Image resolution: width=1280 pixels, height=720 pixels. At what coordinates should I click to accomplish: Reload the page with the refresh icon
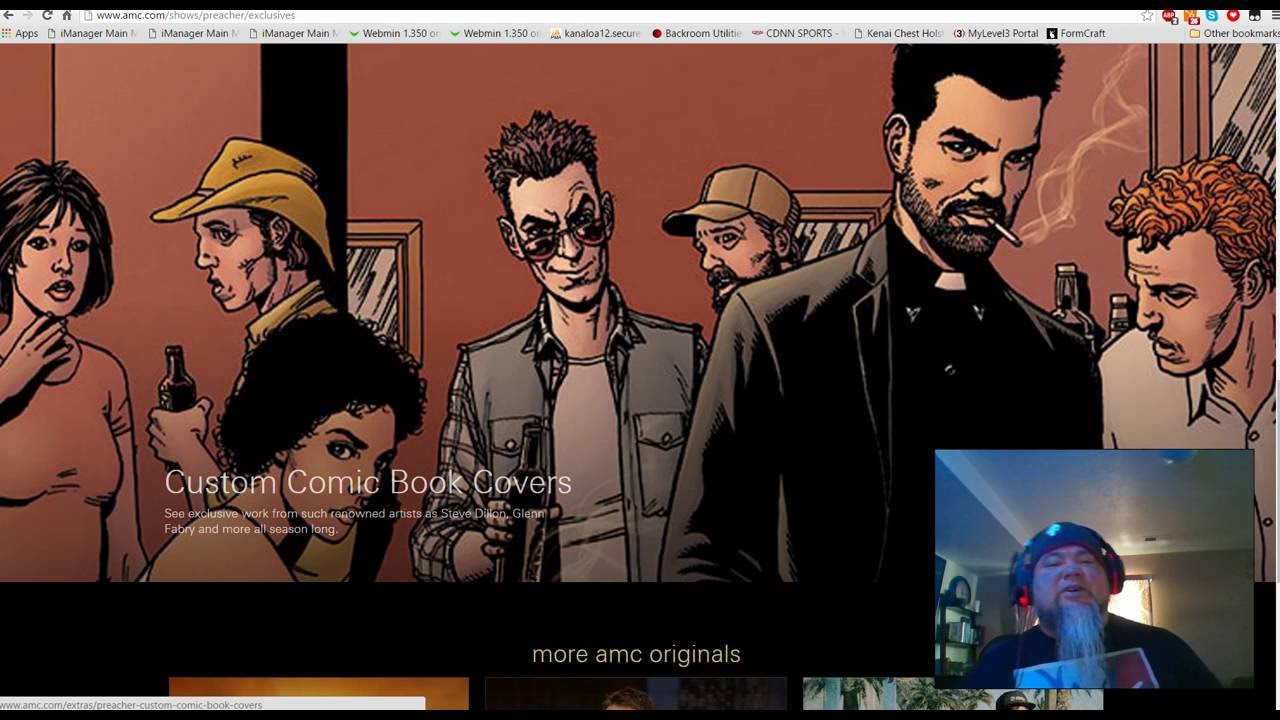tap(47, 15)
